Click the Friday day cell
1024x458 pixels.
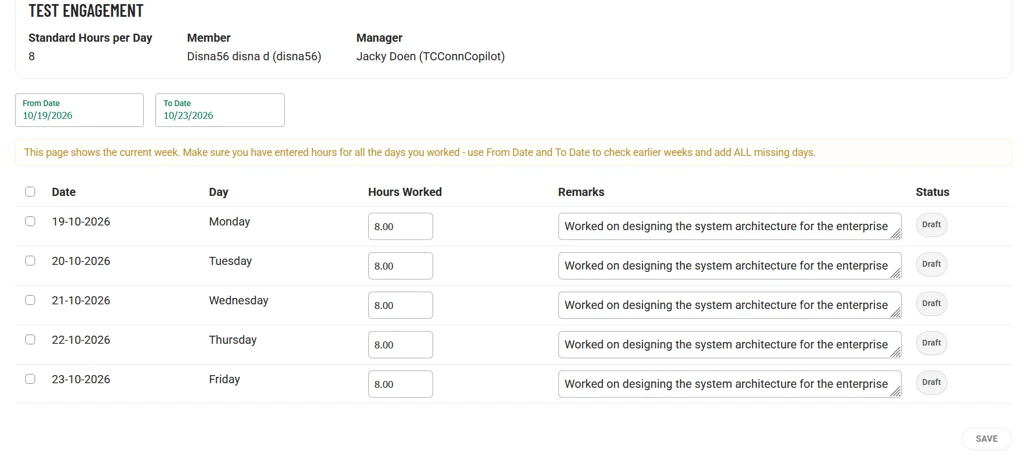(x=225, y=379)
